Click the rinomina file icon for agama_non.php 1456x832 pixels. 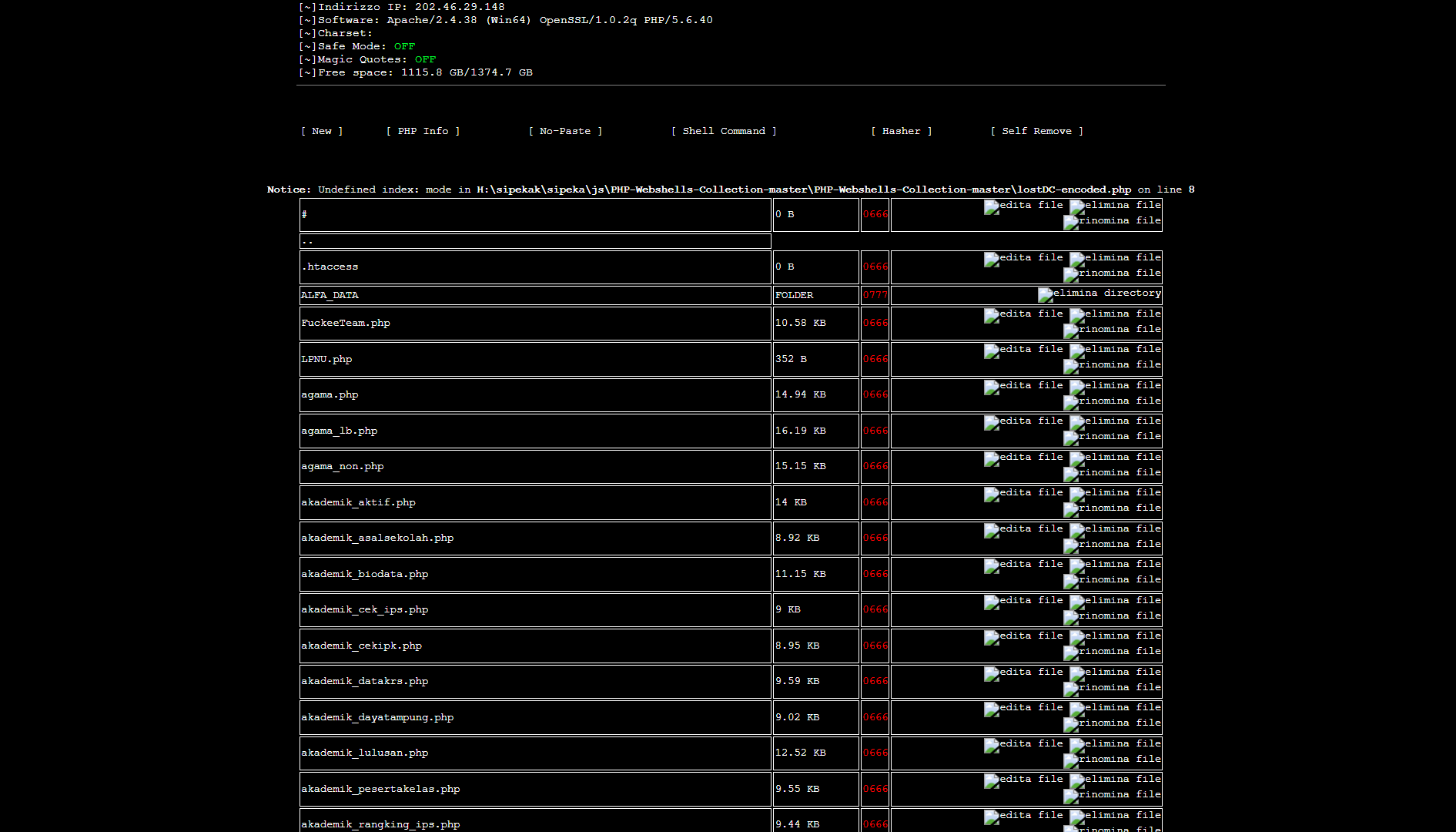coord(1112,473)
